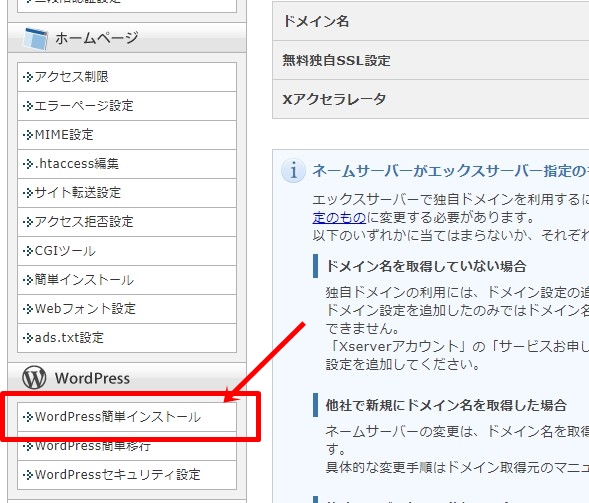Click the 無料独自SSL設定 row label

click(x=336, y=60)
